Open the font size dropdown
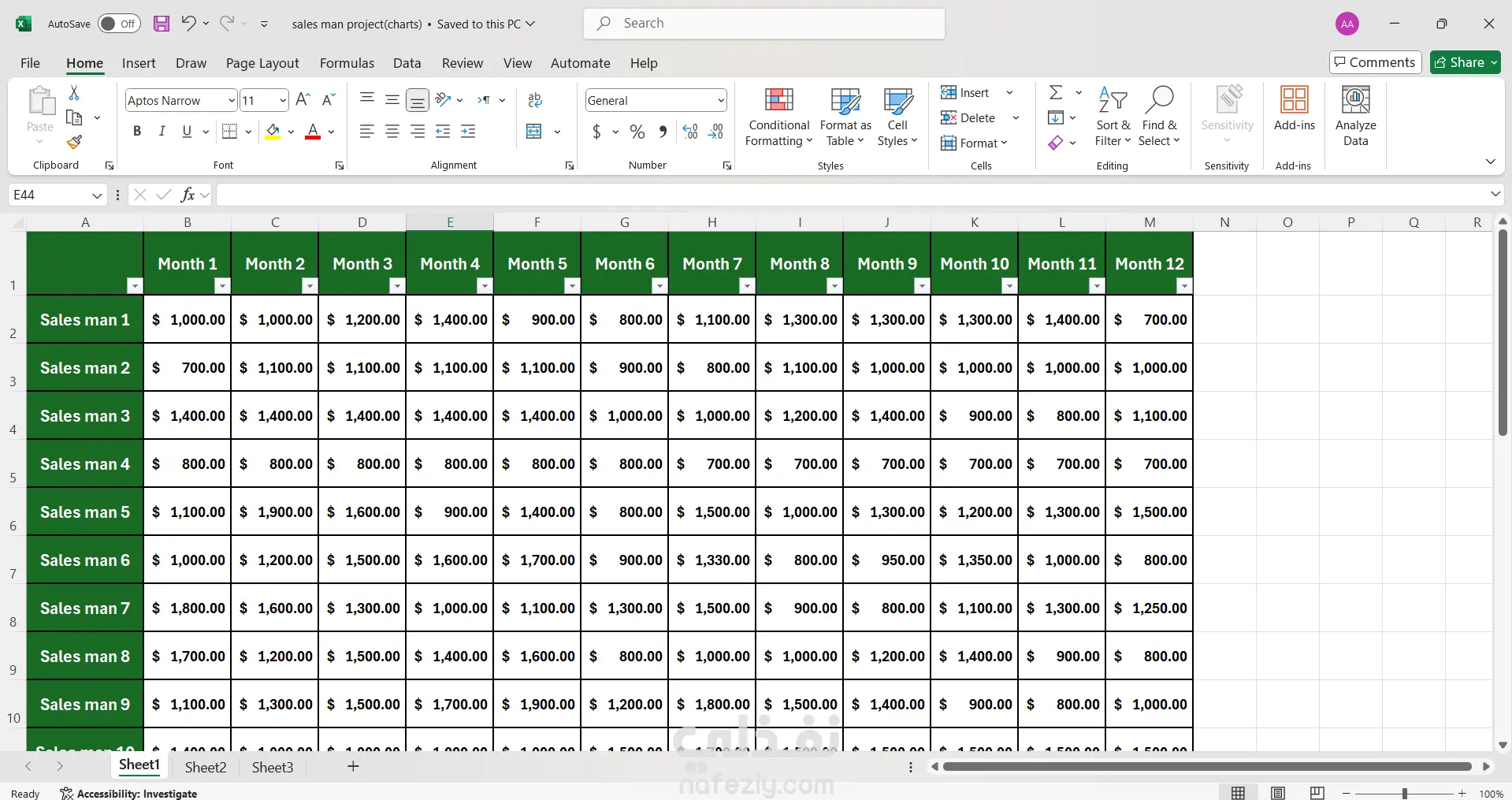This screenshot has width=1512, height=800. coord(283,100)
